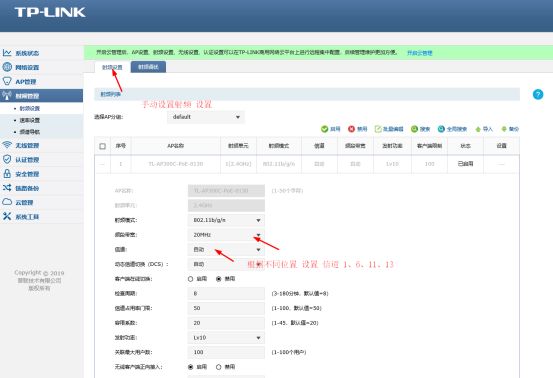The image size is (553, 378).
Task: Switch to the blue 射频调优 tab
Action: pos(148,67)
